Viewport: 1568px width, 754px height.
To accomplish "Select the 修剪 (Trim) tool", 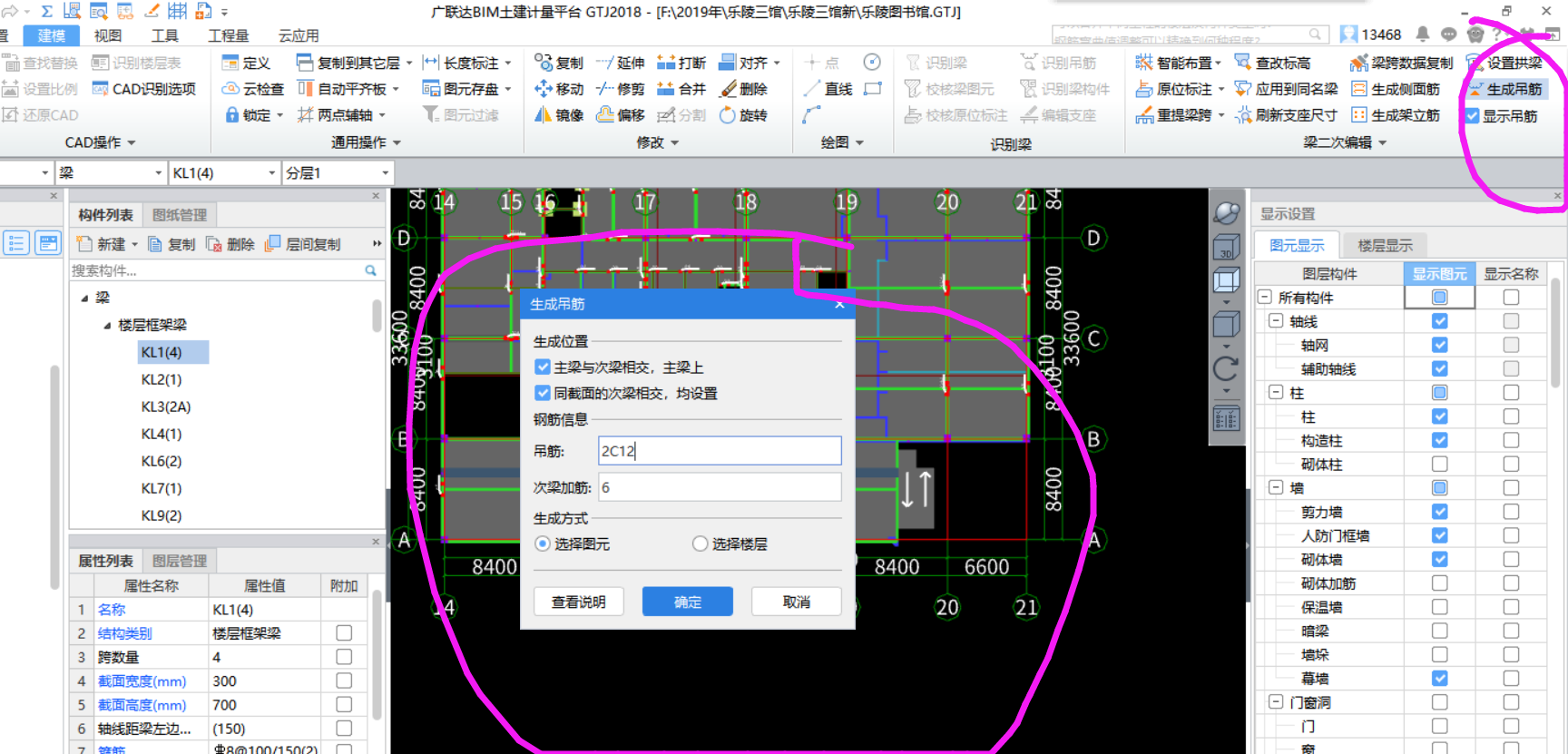I will (621, 89).
